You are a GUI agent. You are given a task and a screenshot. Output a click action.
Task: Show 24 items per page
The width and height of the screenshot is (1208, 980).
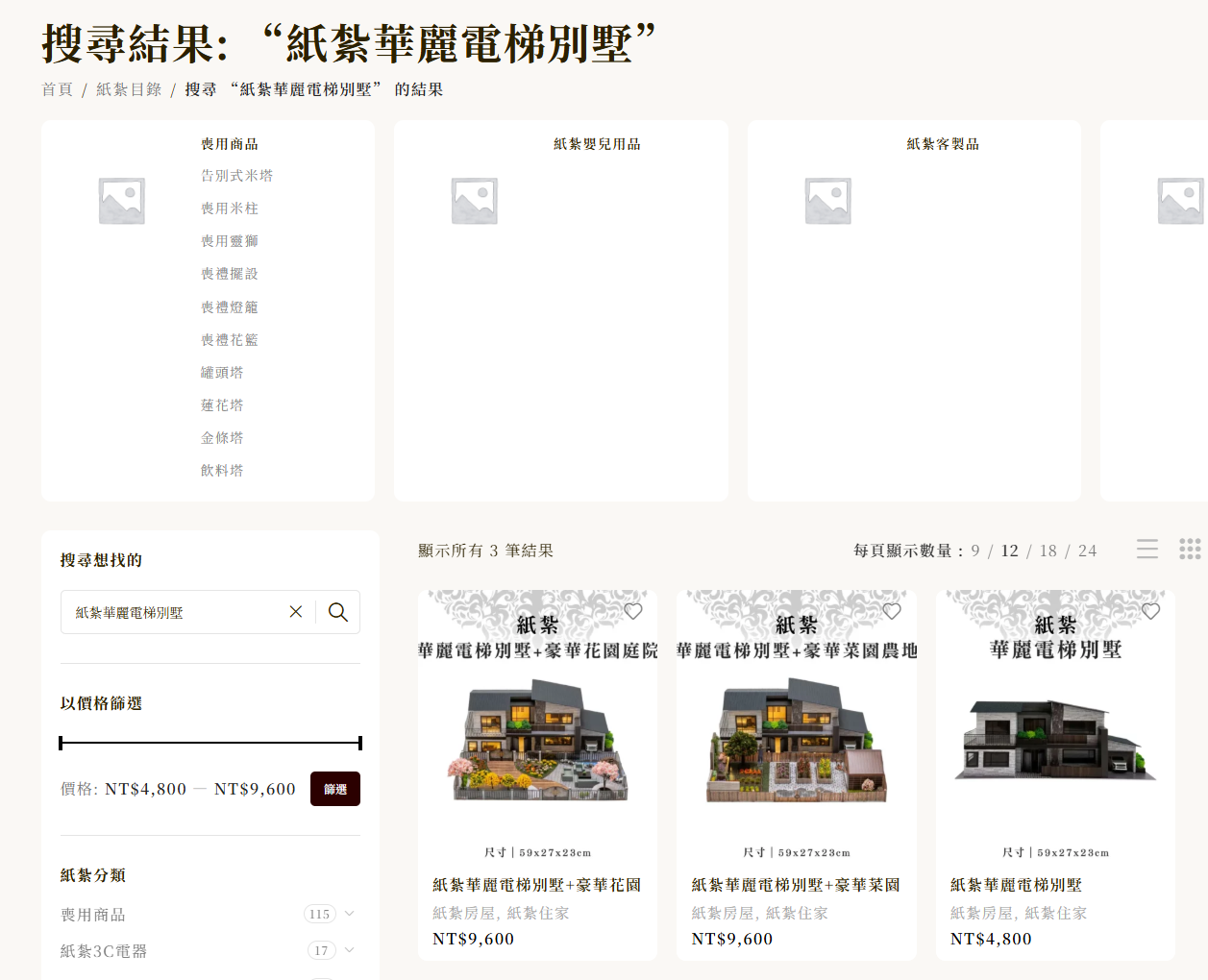[x=1087, y=551]
